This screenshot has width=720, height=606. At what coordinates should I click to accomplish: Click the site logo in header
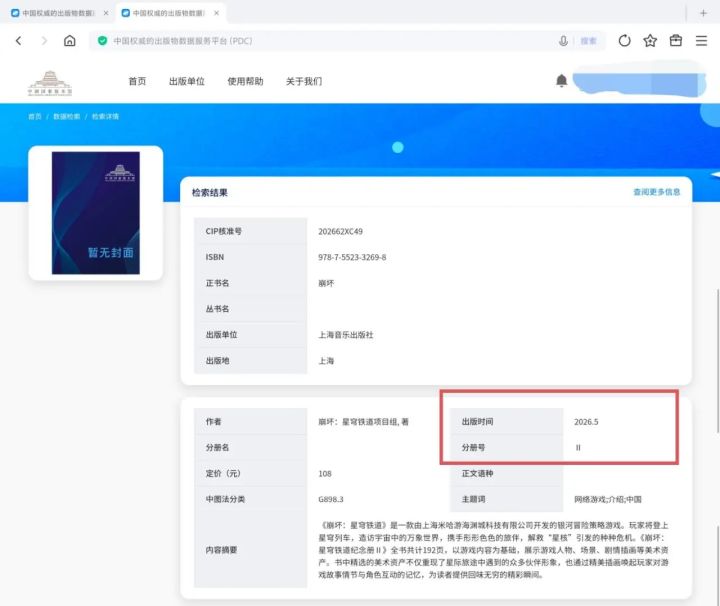tap(50, 83)
